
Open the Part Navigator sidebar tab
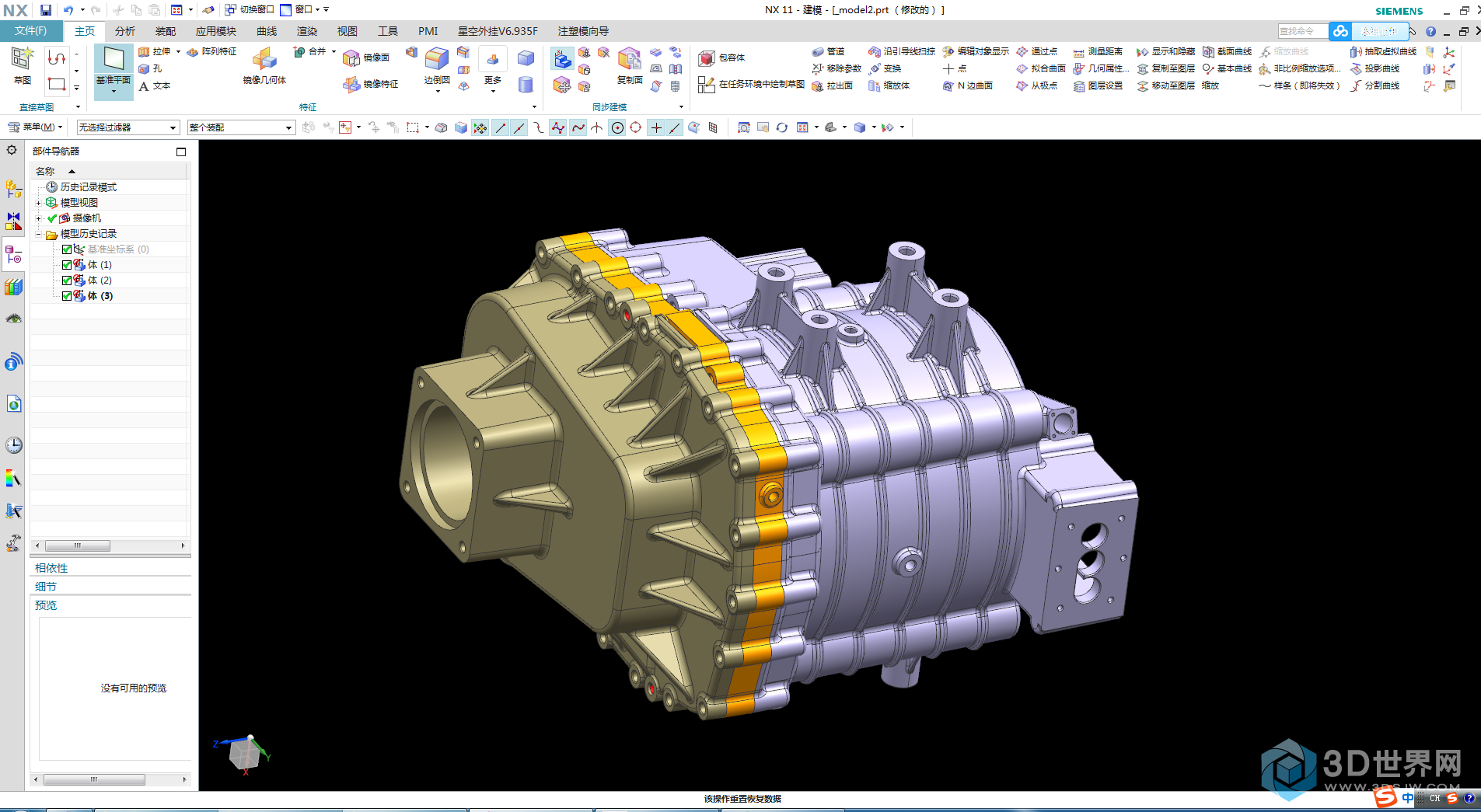(x=13, y=254)
